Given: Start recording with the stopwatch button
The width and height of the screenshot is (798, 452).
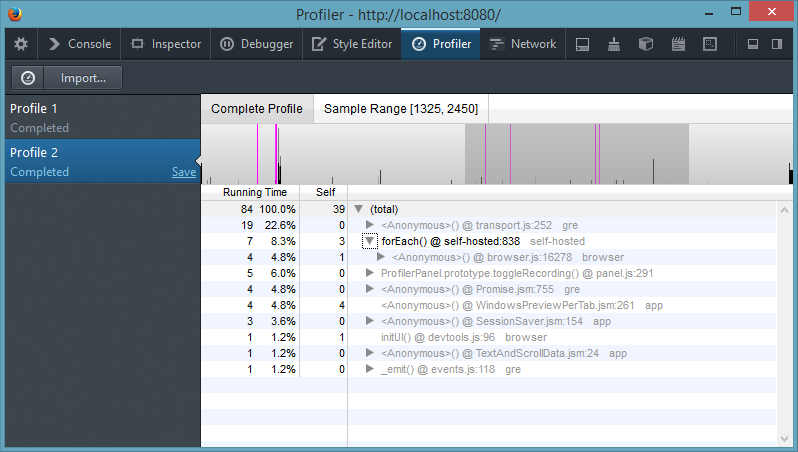Looking at the screenshot, I should point(28,78).
